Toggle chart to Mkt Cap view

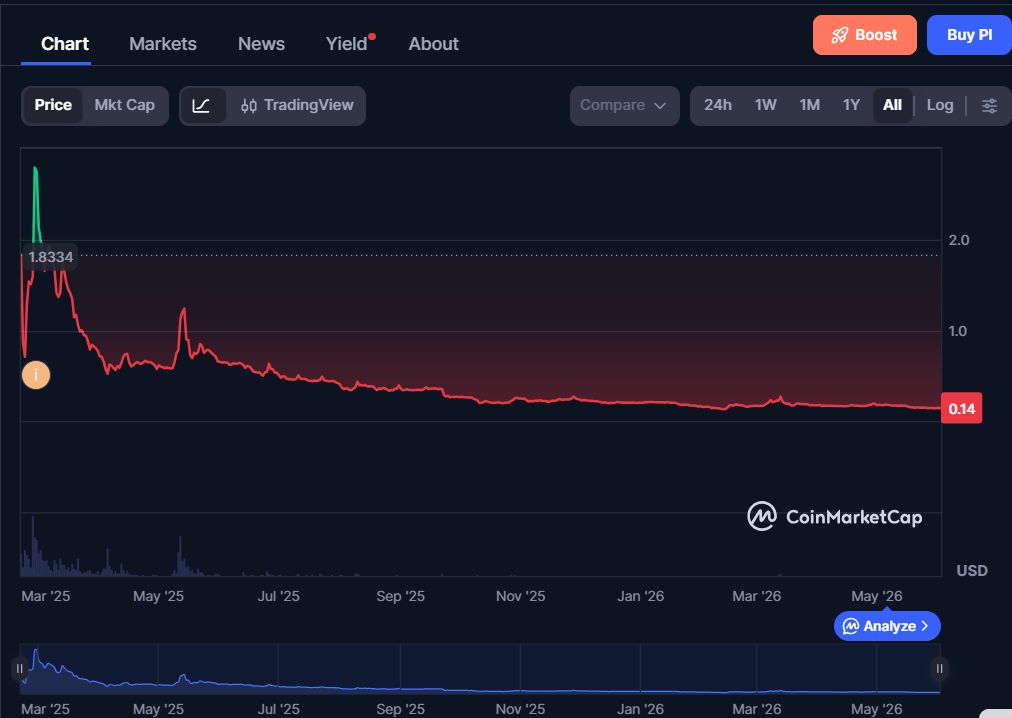coord(125,105)
